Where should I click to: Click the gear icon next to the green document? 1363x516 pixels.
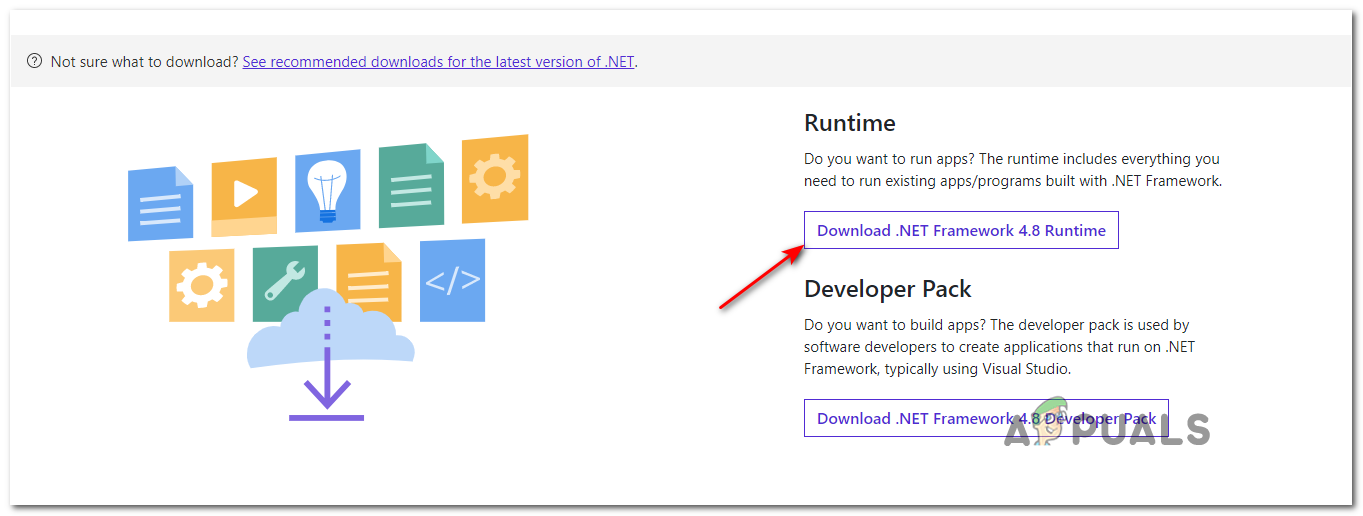pyautogui.click(x=494, y=179)
